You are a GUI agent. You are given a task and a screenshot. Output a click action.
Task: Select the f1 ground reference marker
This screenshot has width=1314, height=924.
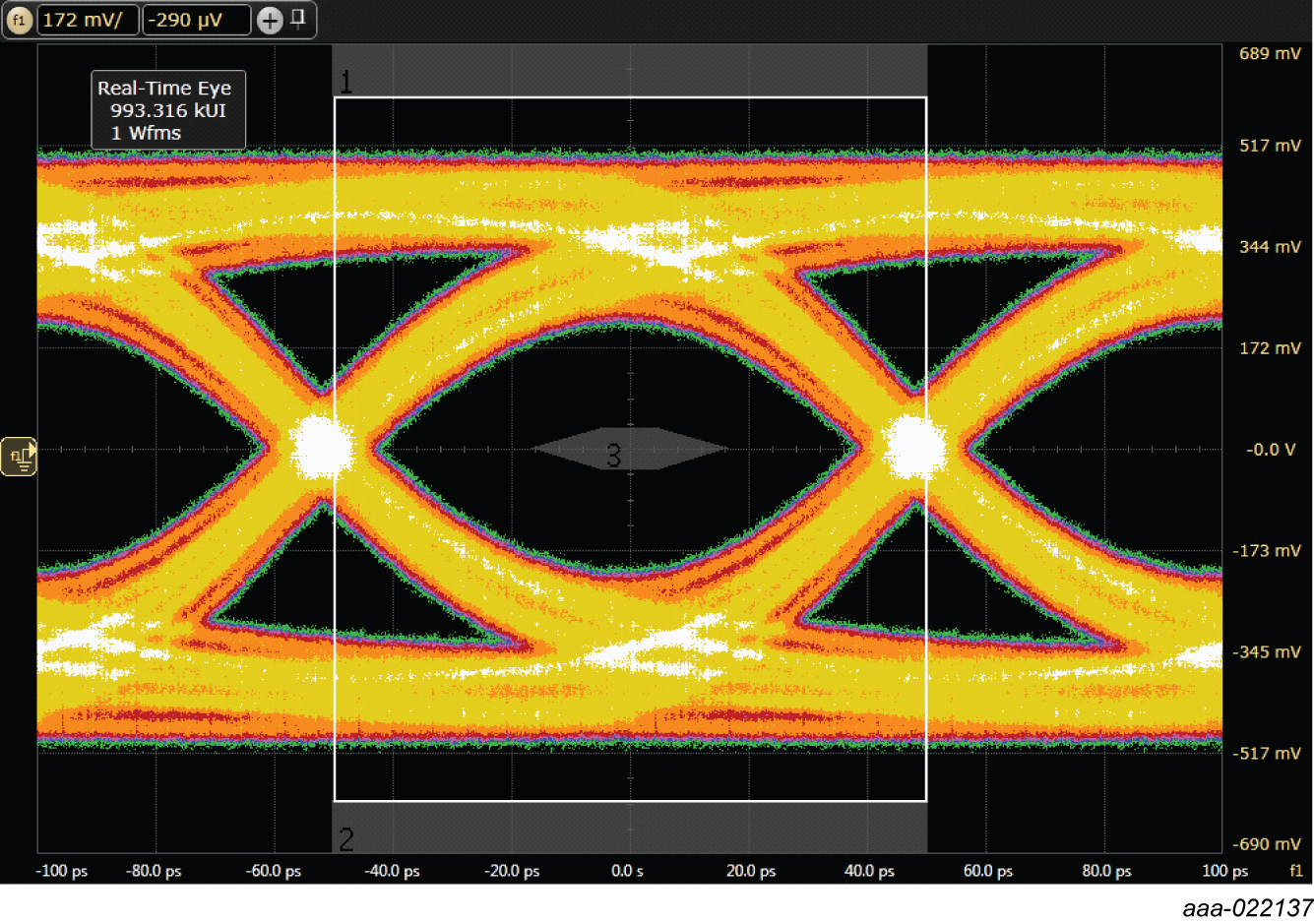tap(19, 457)
